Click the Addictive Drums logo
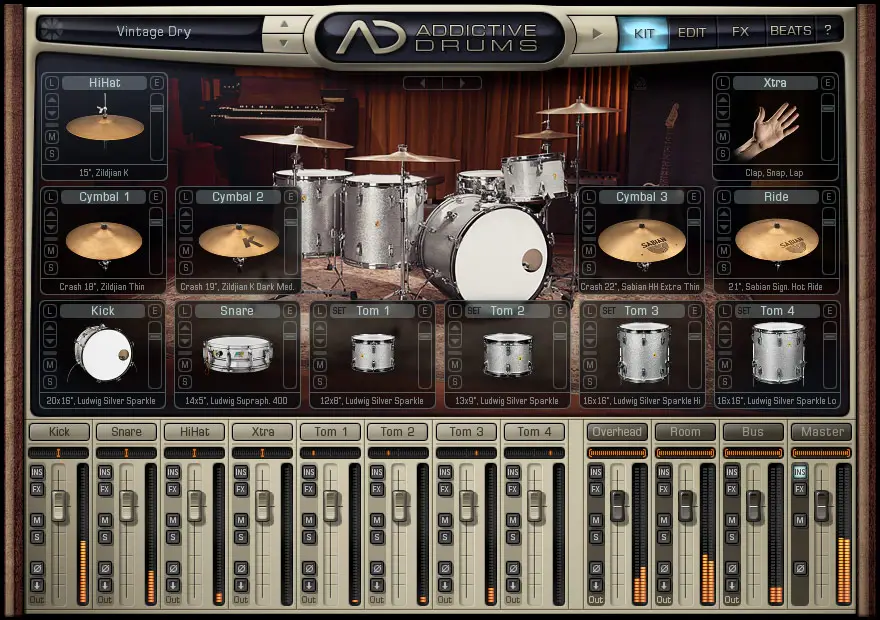880x620 pixels. 439,38
